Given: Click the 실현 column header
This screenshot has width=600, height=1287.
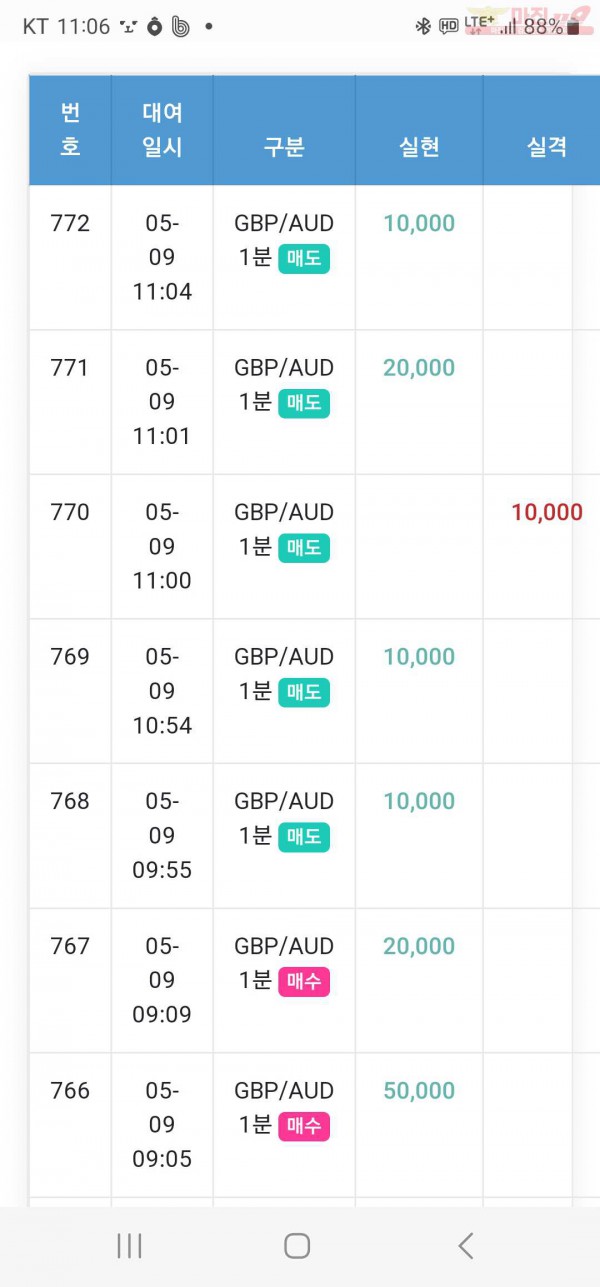Looking at the screenshot, I should [x=419, y=148].
